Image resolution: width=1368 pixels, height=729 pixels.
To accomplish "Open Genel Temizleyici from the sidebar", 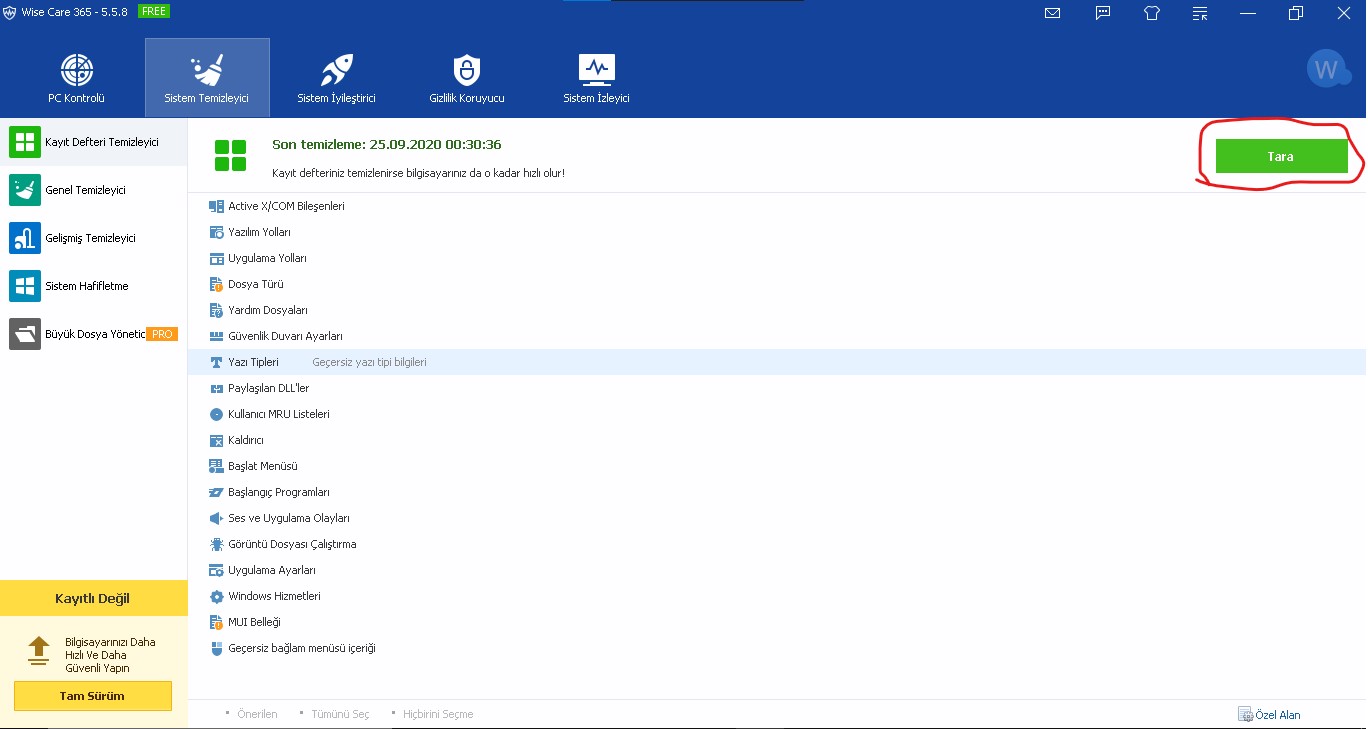I will click(94, 190).
